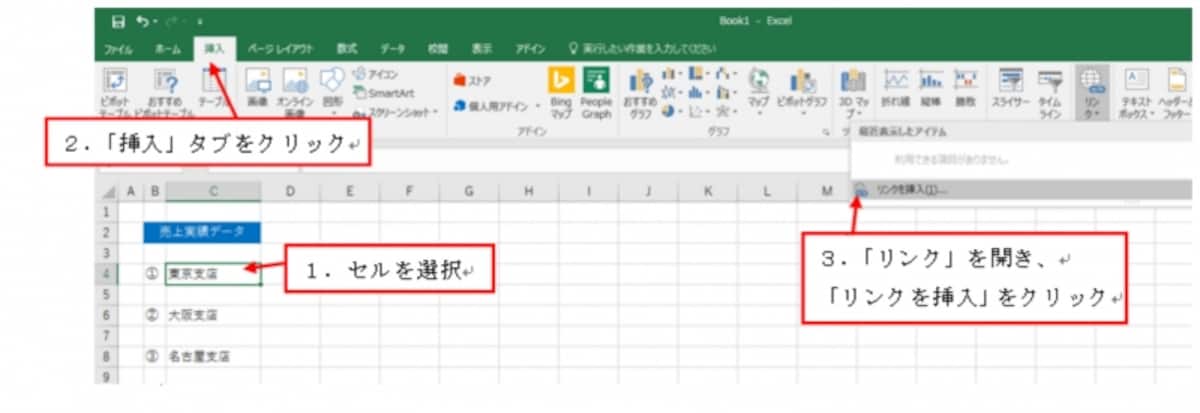Insert a ピボットテーブル (PivotTable)
This screenshot has width=1200, height=413.
pyautogui.click(x=117, y=93)
